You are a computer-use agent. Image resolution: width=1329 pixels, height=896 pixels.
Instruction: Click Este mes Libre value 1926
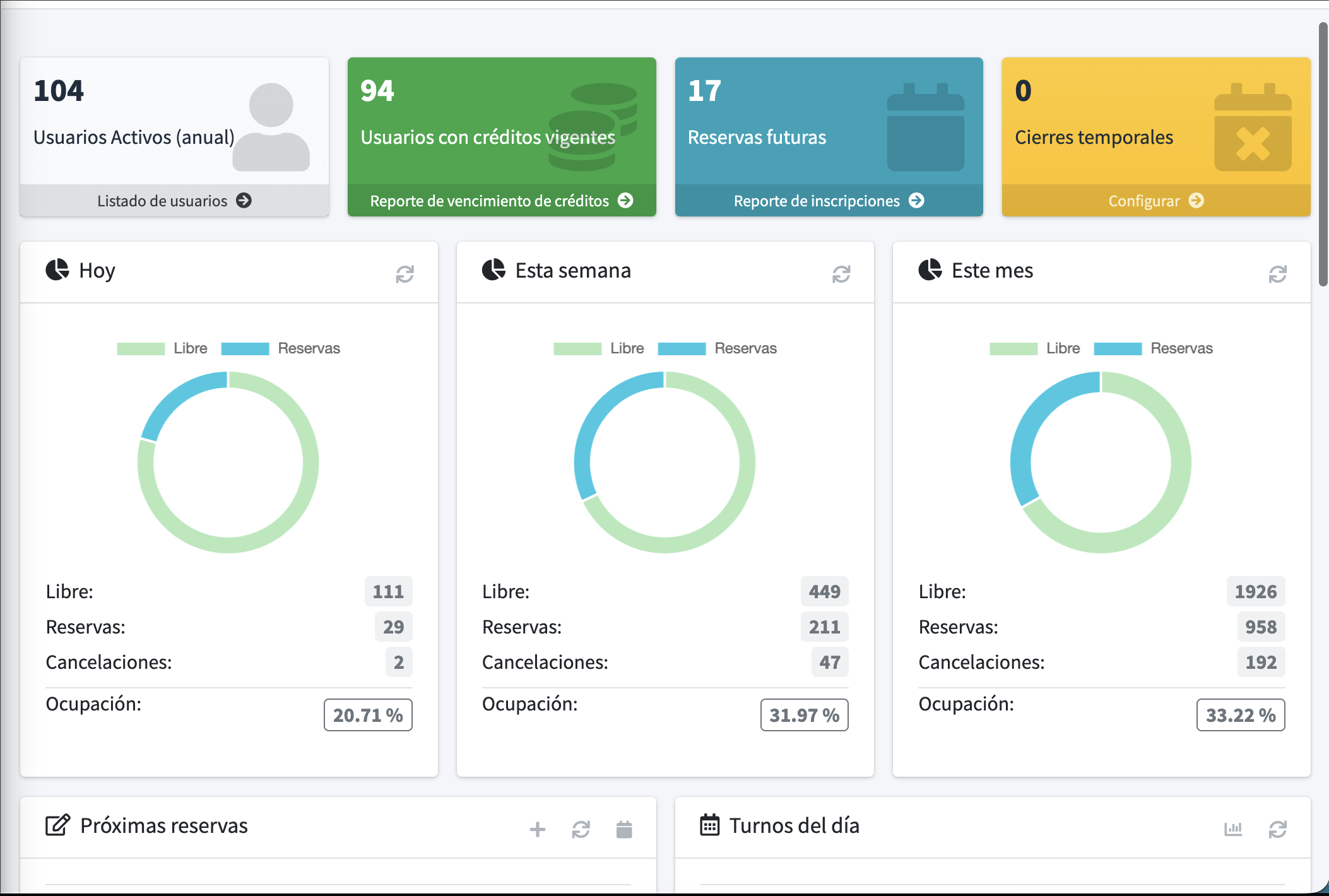(1256, 591)
